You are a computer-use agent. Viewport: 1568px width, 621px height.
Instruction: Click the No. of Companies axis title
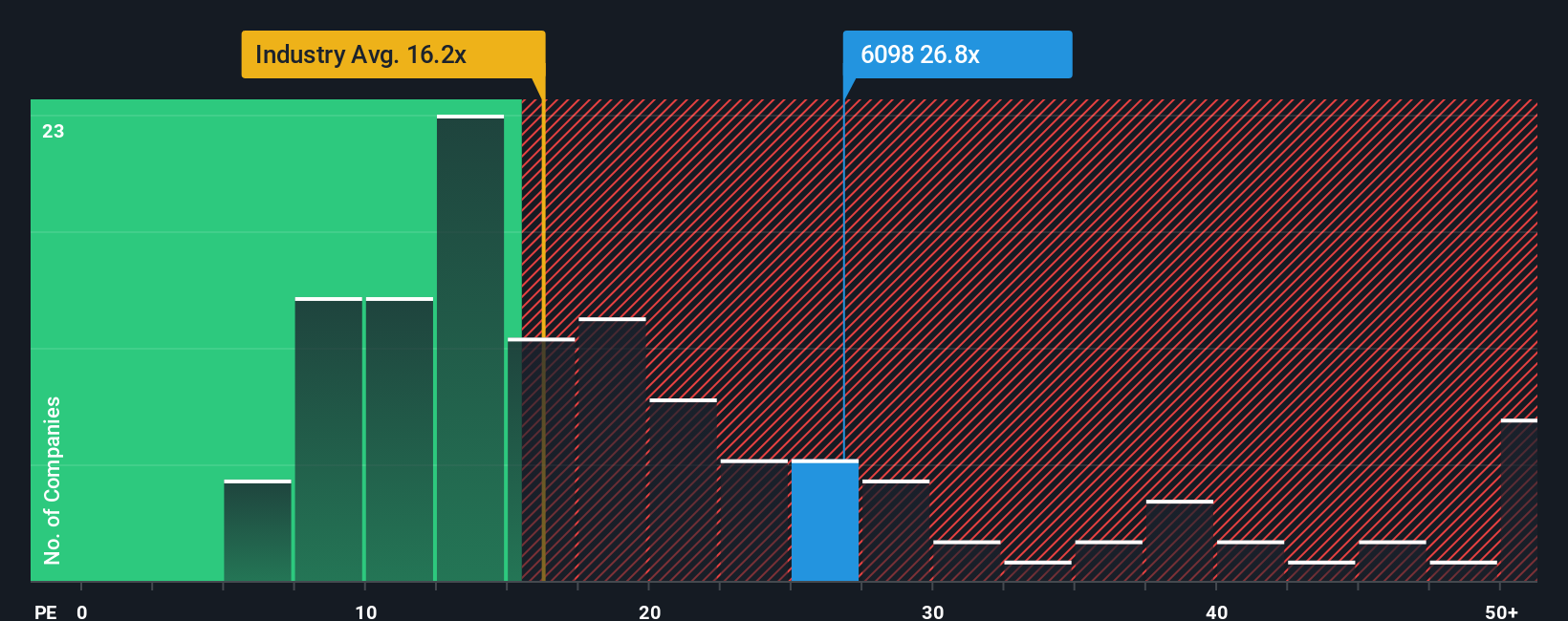tap(53, 480)
